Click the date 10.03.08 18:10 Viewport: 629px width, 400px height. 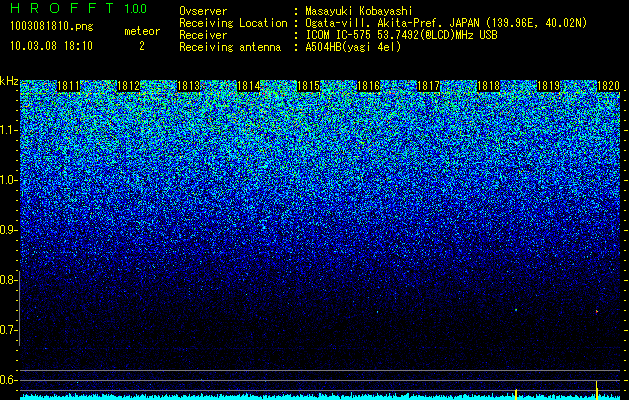coord(51,46)
